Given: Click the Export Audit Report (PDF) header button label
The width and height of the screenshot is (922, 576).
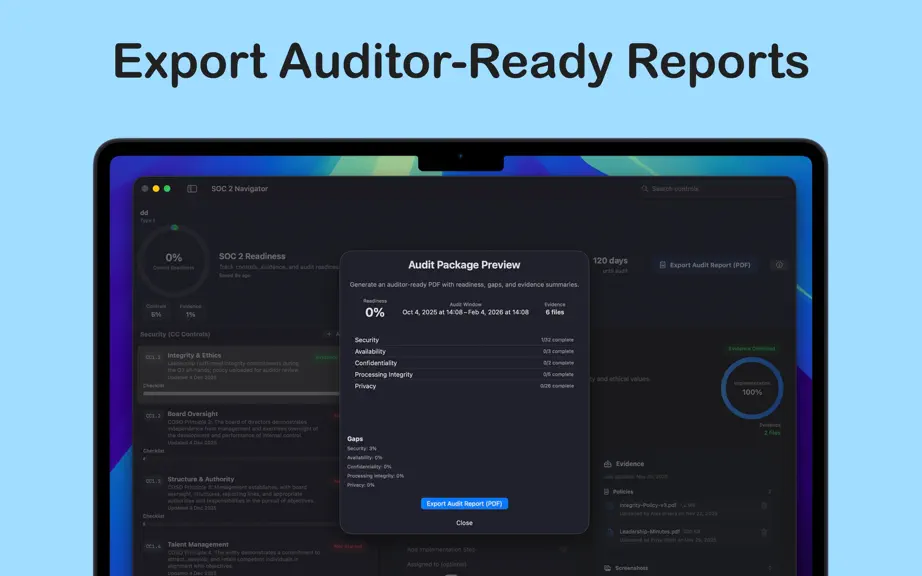Looking at the screenshot, I should click(710, 265).
